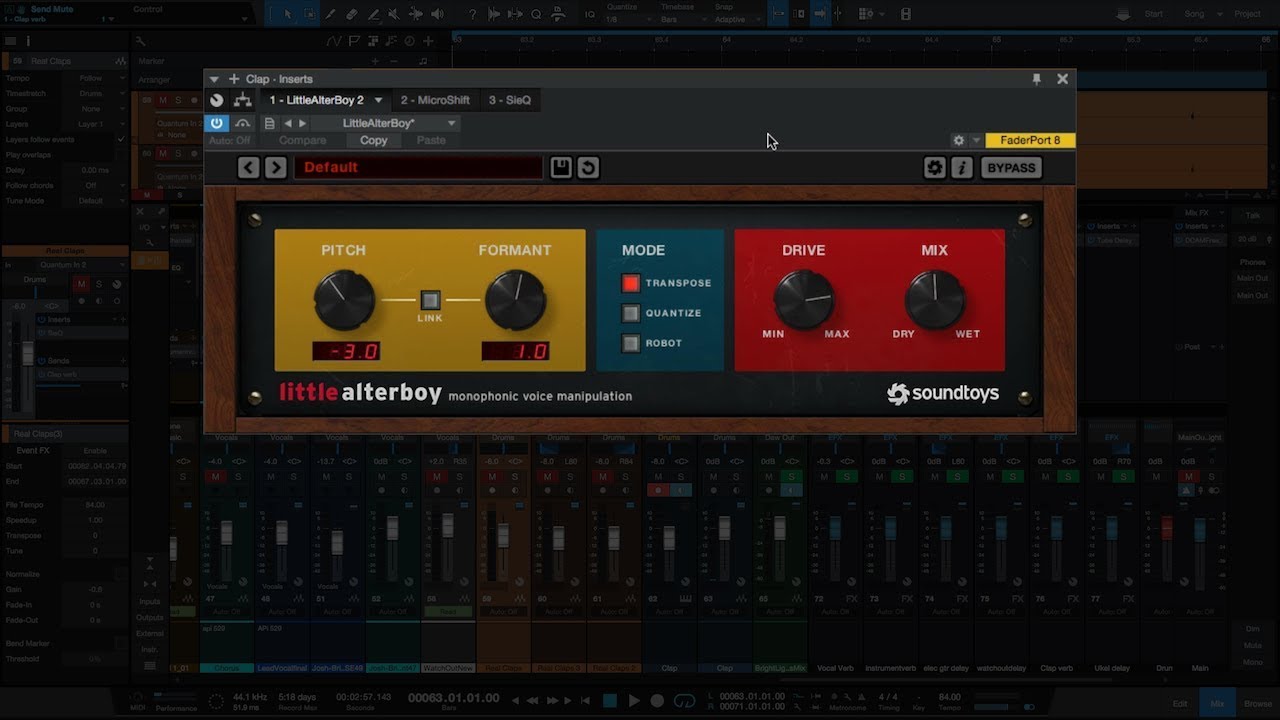
Task: Click the MIX dry/wet knob
Action: pos(935,299)
